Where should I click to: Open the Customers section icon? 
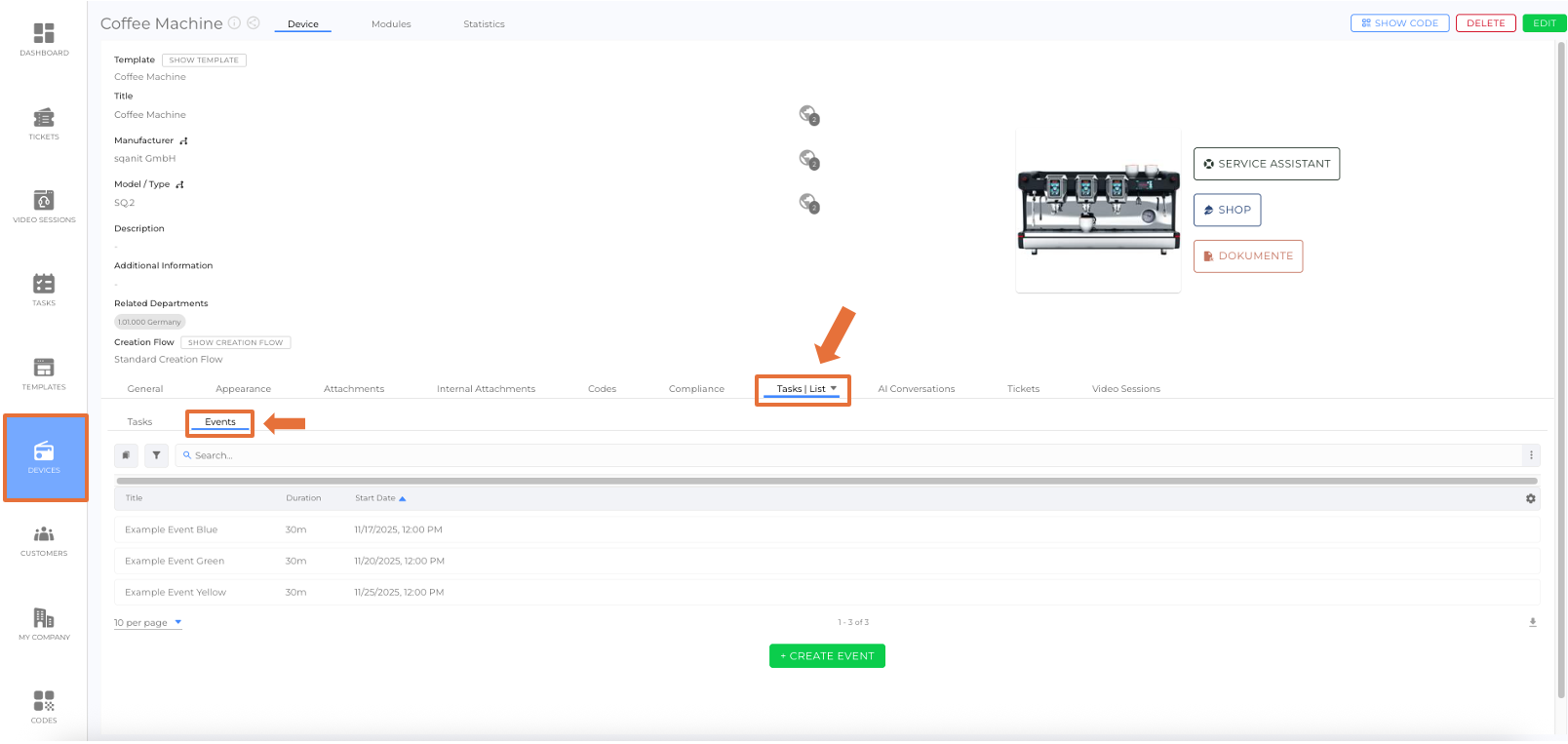(44, 539)
